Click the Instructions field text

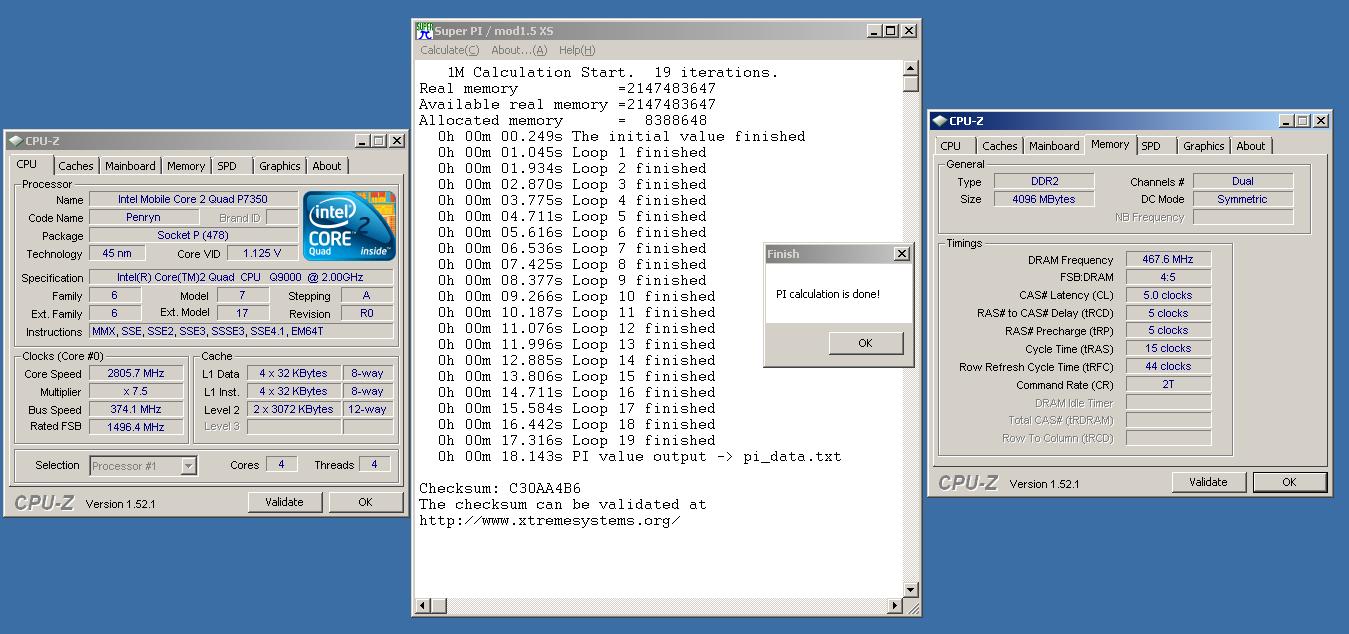(241, 331)
